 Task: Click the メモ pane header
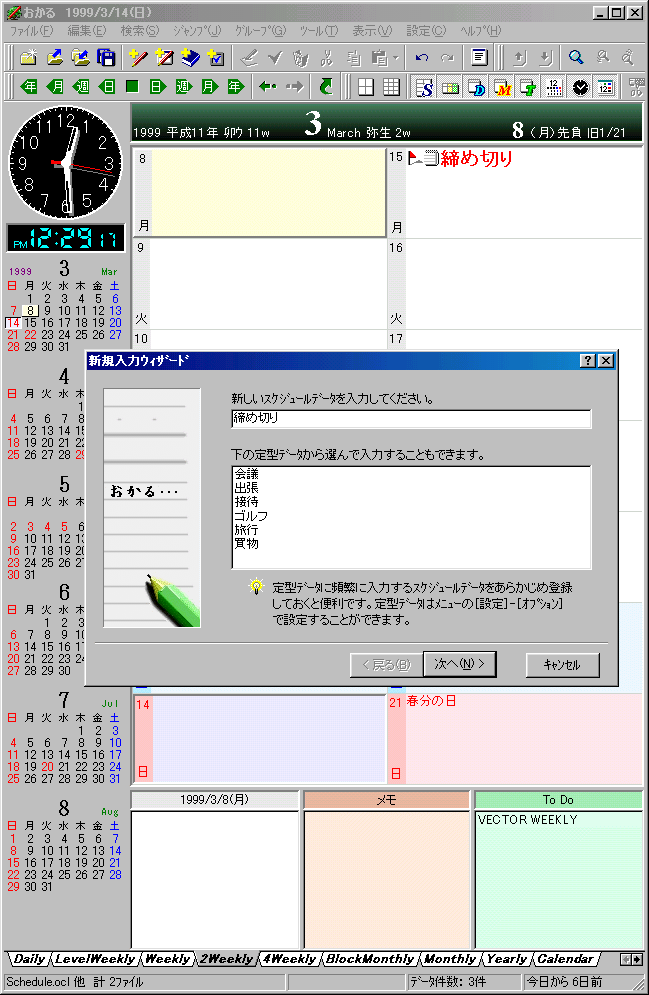coord(386,800)
